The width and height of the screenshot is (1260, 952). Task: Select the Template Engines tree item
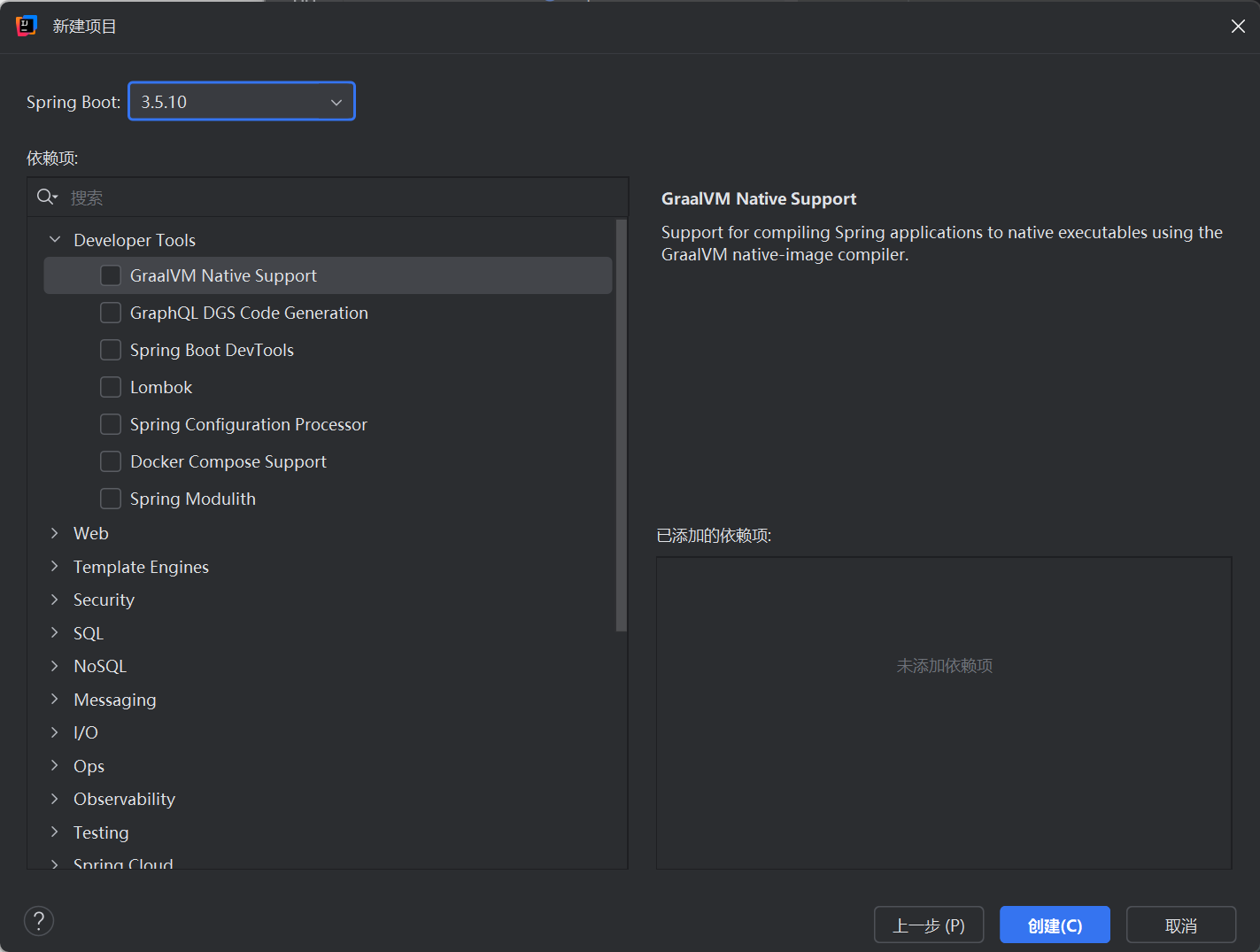(141, 567)
